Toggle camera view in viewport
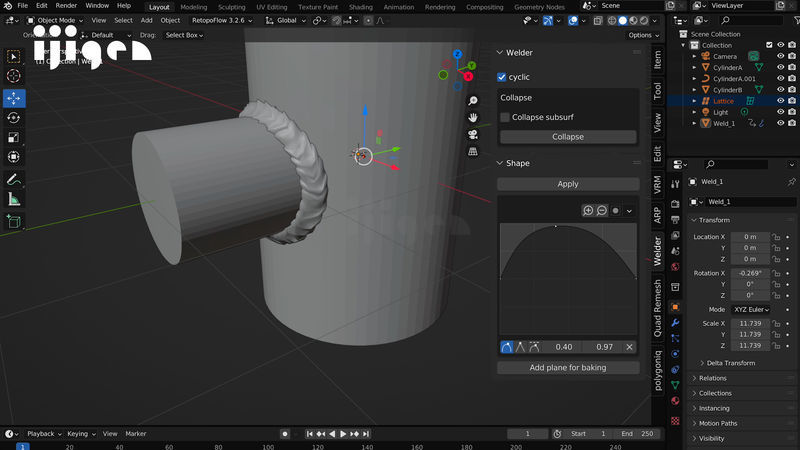The image size is (800, 450). pyautogui.click(x=473, y=134)
